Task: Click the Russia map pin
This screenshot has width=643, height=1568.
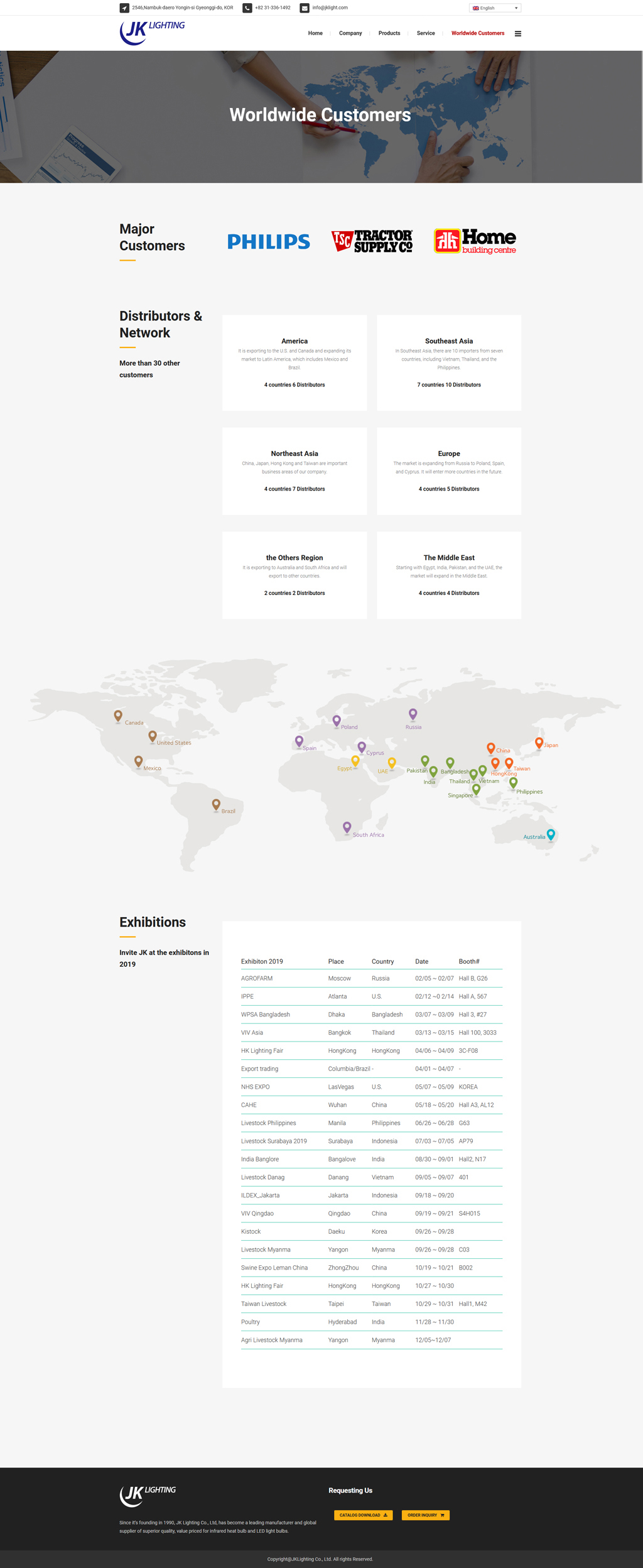Action: [x=413, y=714]
